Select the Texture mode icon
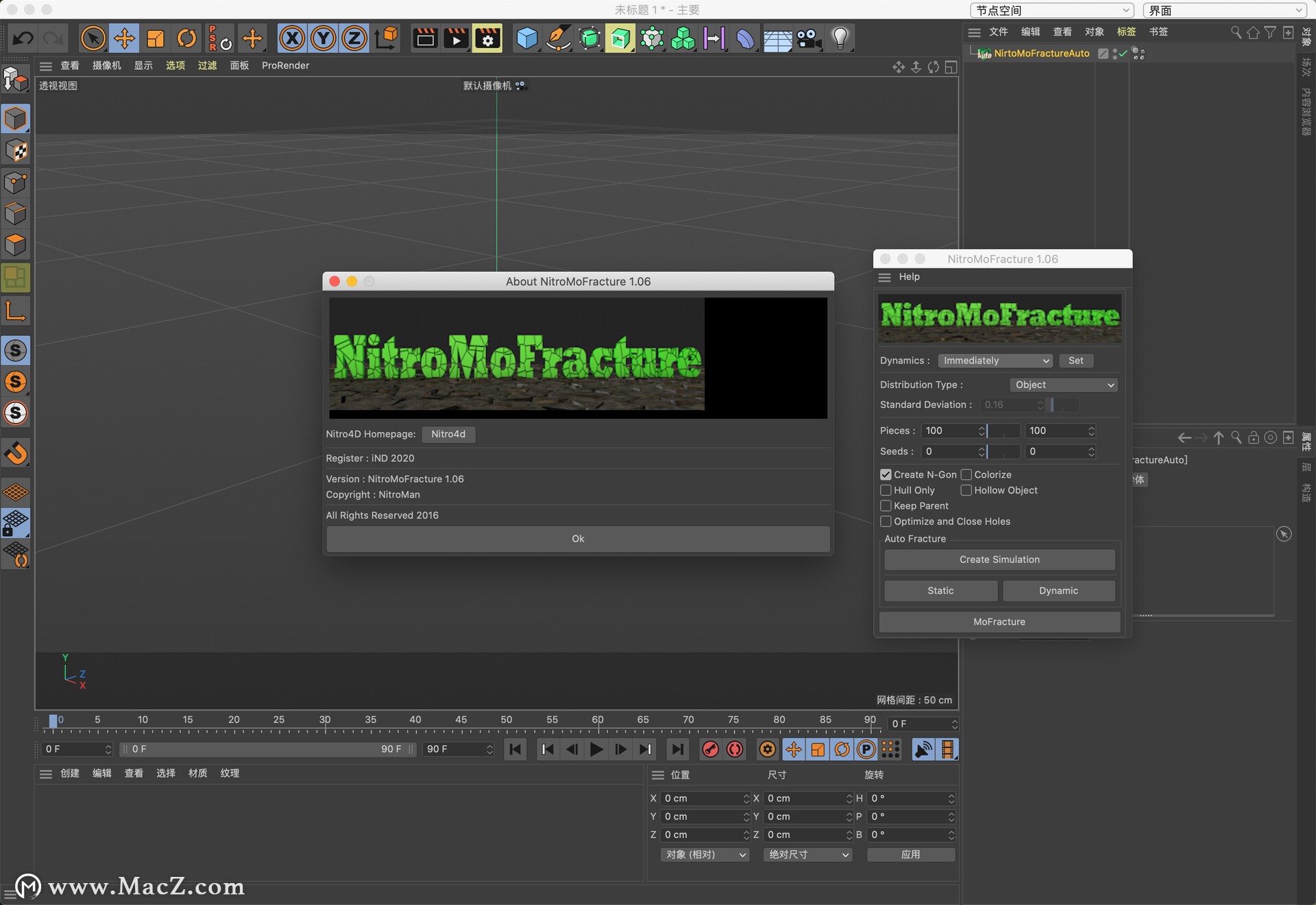 click(x=16, y=150)
